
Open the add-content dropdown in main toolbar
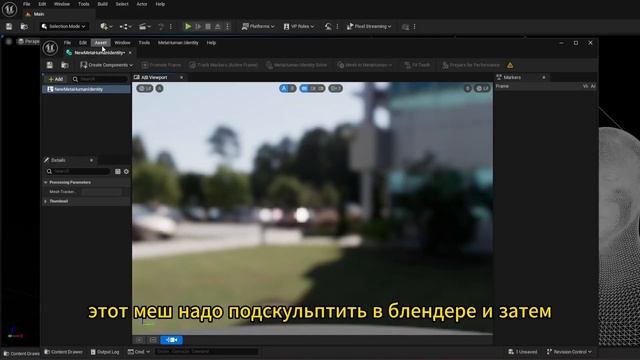[106, 27]
